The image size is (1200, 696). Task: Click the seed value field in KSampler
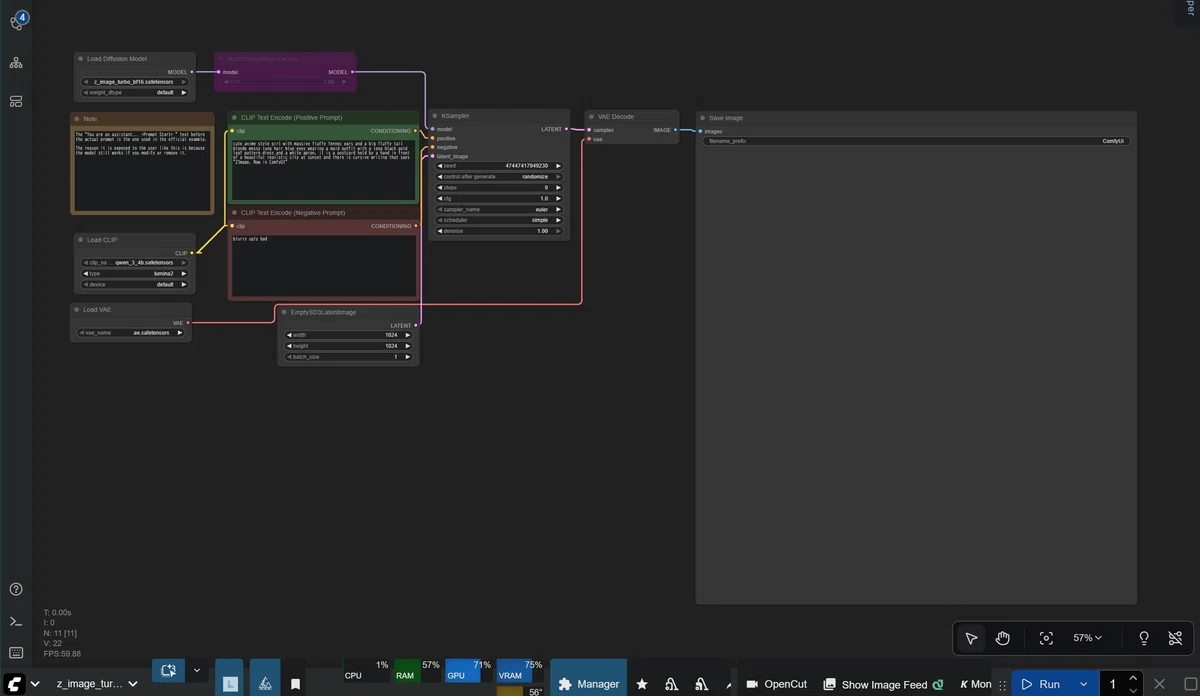click(x=499, y=165)
